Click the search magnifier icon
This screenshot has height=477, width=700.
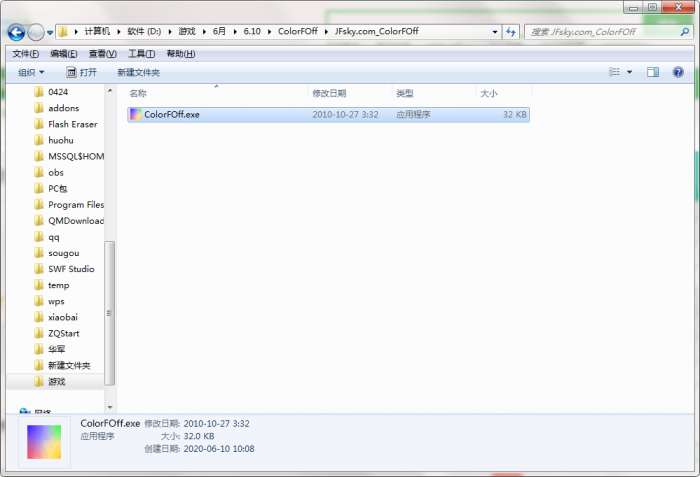click(x=684, y=32)
